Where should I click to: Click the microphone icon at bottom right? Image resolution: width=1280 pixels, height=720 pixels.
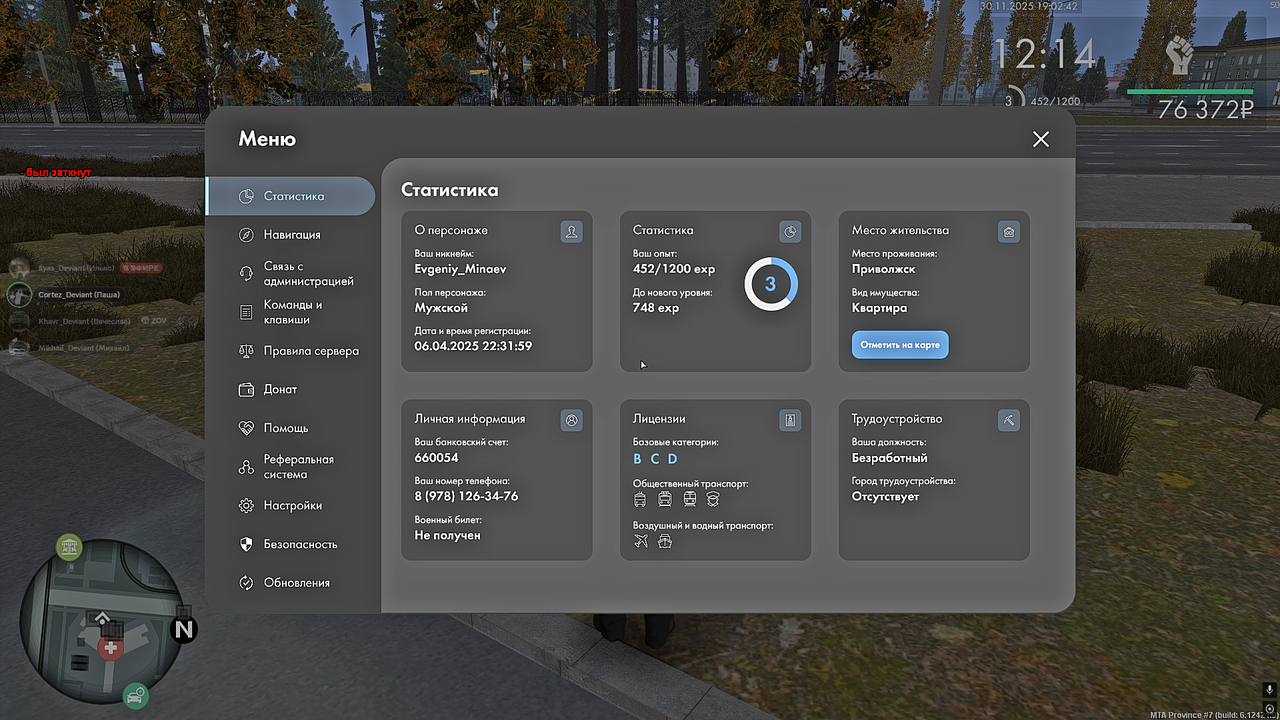(1269, 690)
